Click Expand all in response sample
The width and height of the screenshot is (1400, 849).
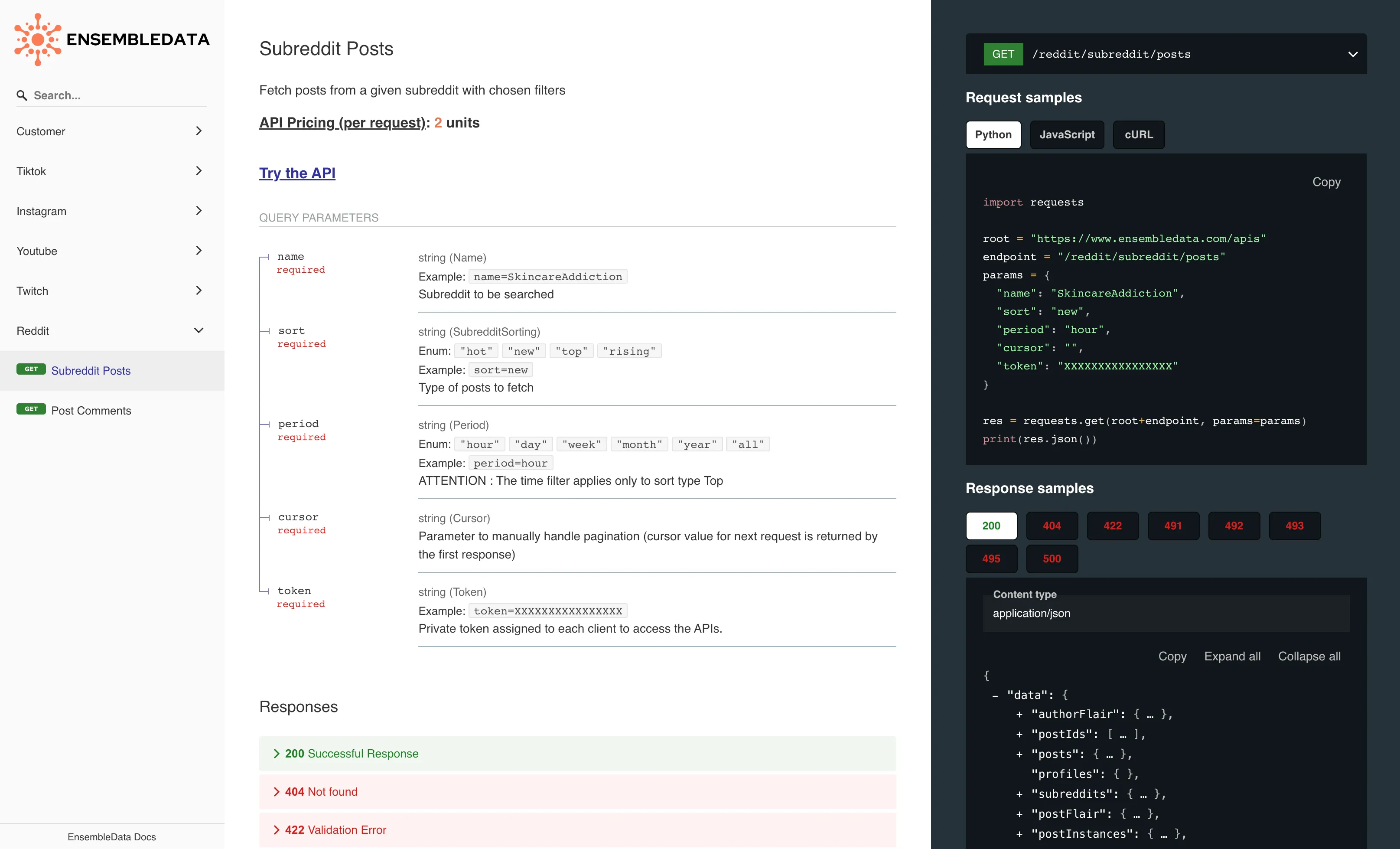click(x=1232, y=656)
